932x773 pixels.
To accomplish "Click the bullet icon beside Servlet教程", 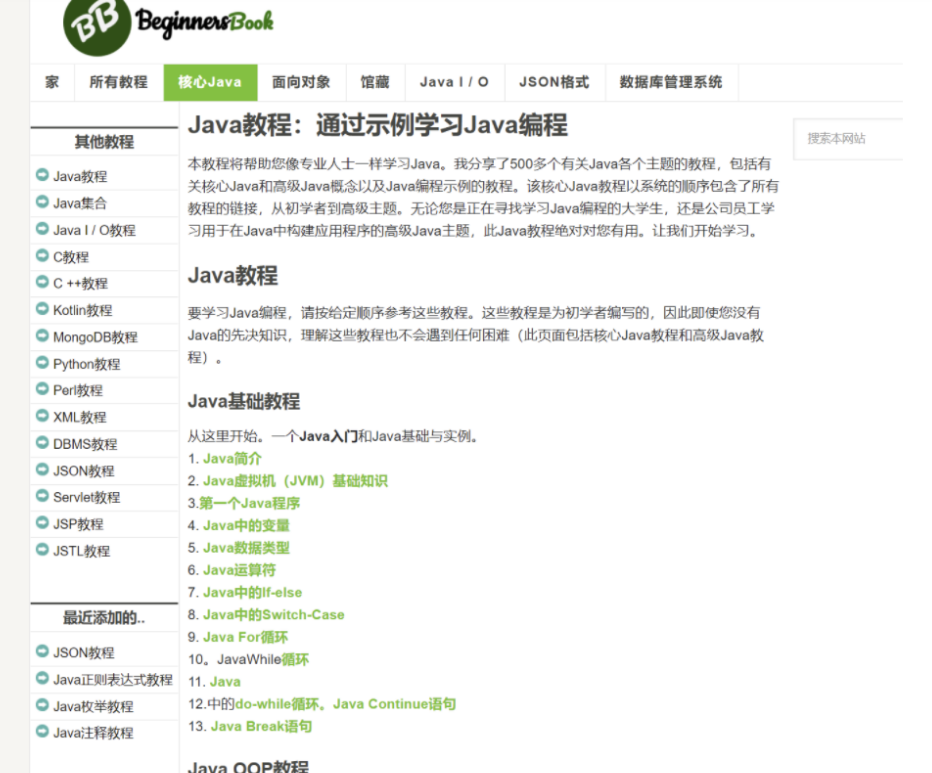I will tap(42, 496).
